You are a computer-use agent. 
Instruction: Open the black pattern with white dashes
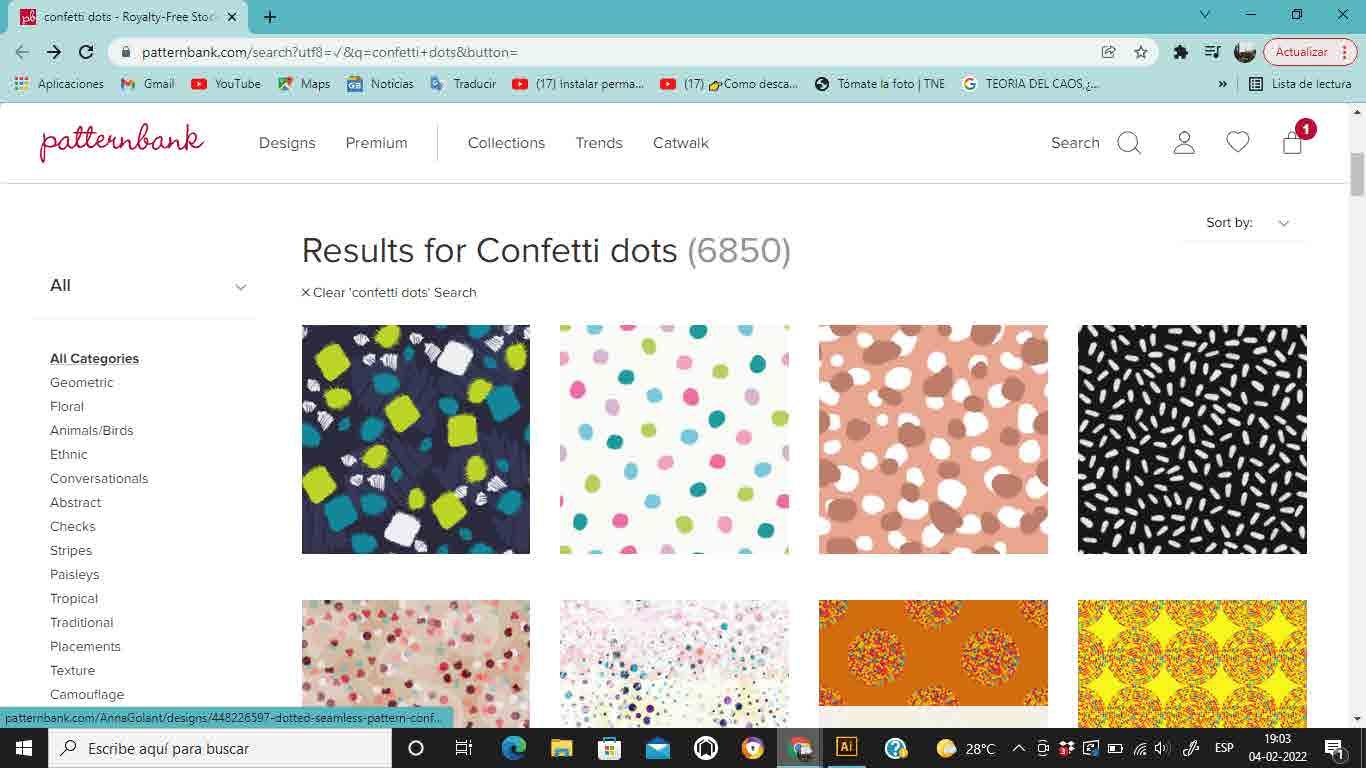[x=1192, y=439]
